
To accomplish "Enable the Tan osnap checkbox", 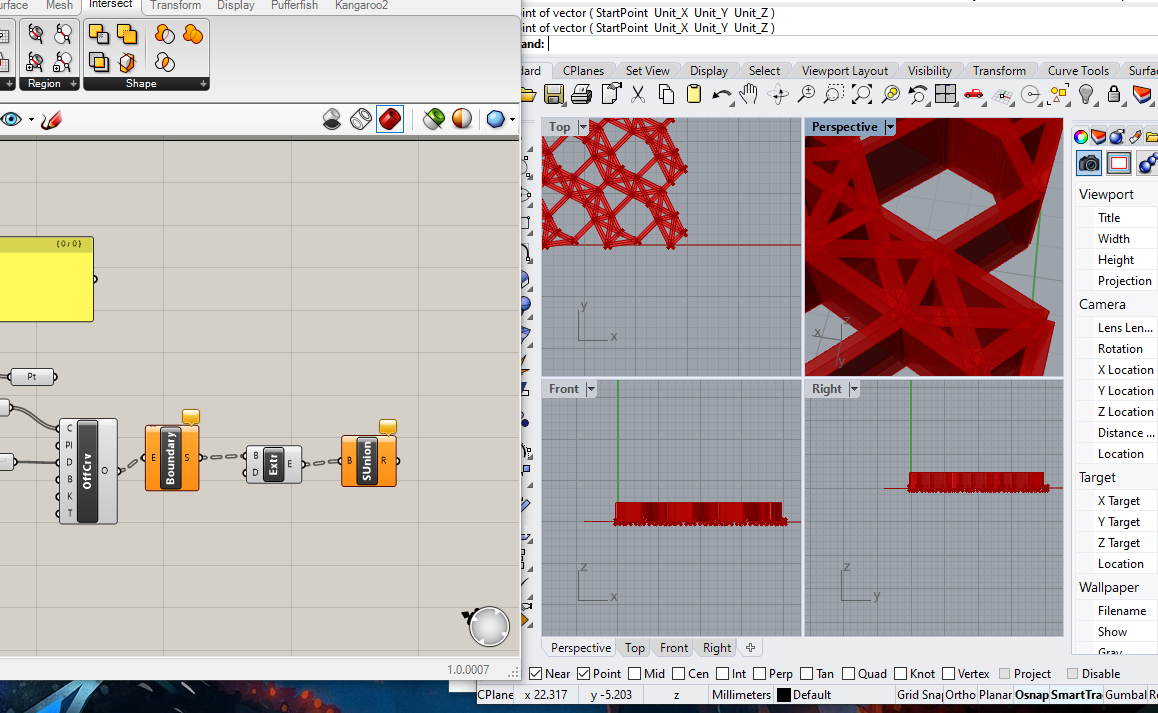I will point(806,673).
